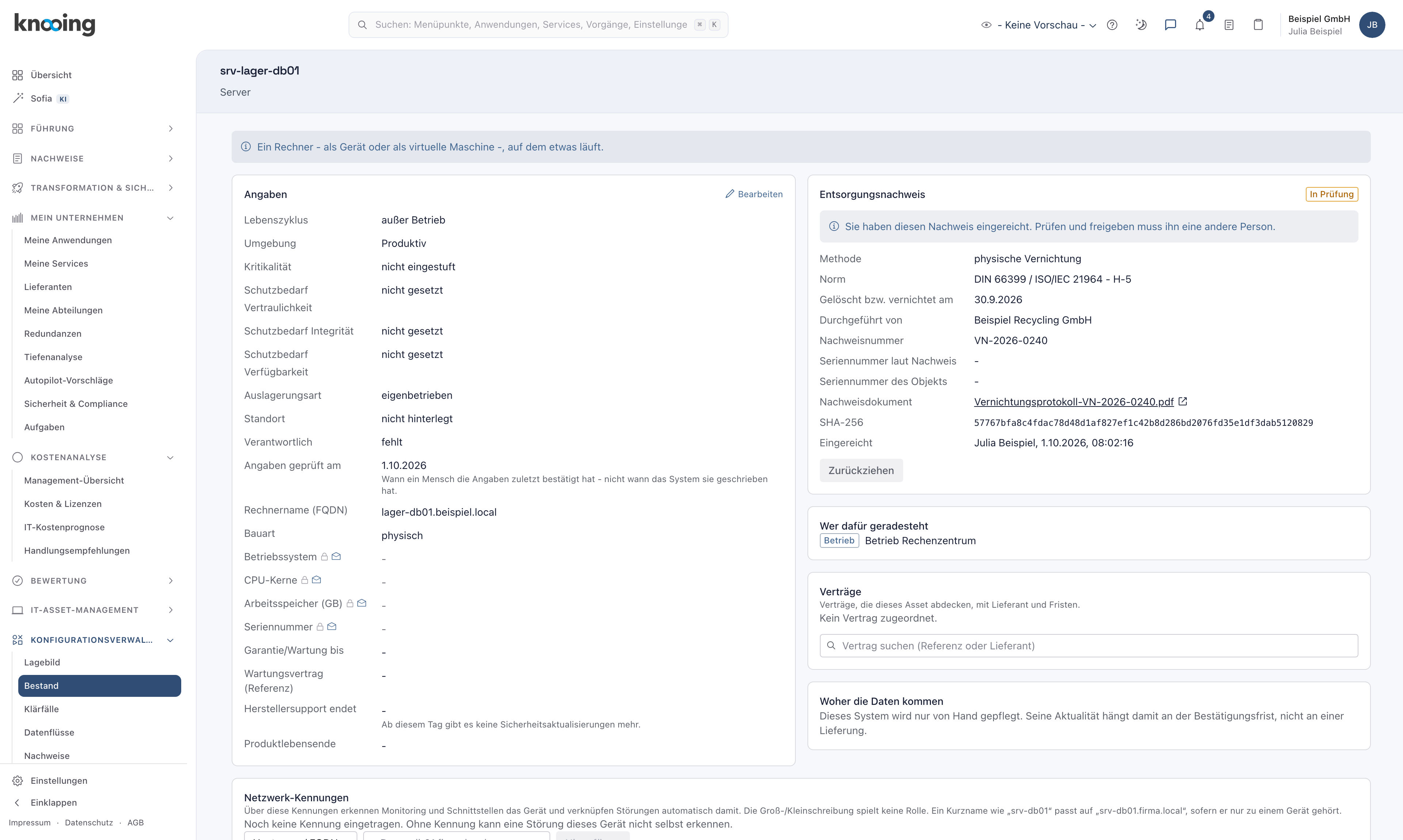Expand the BEWERTUNG sidebar section
This screenshot has height=840, width=1403.
[93, 581]
